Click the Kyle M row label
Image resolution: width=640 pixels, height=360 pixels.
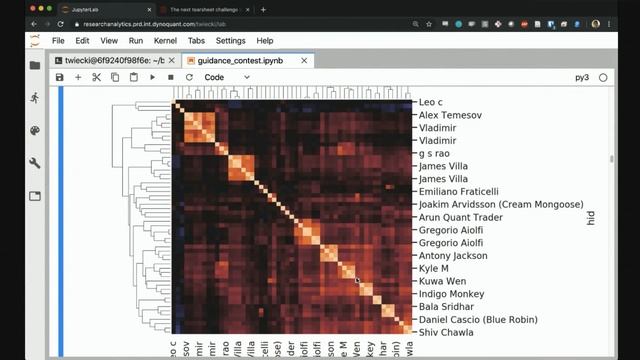click(433, 268)
